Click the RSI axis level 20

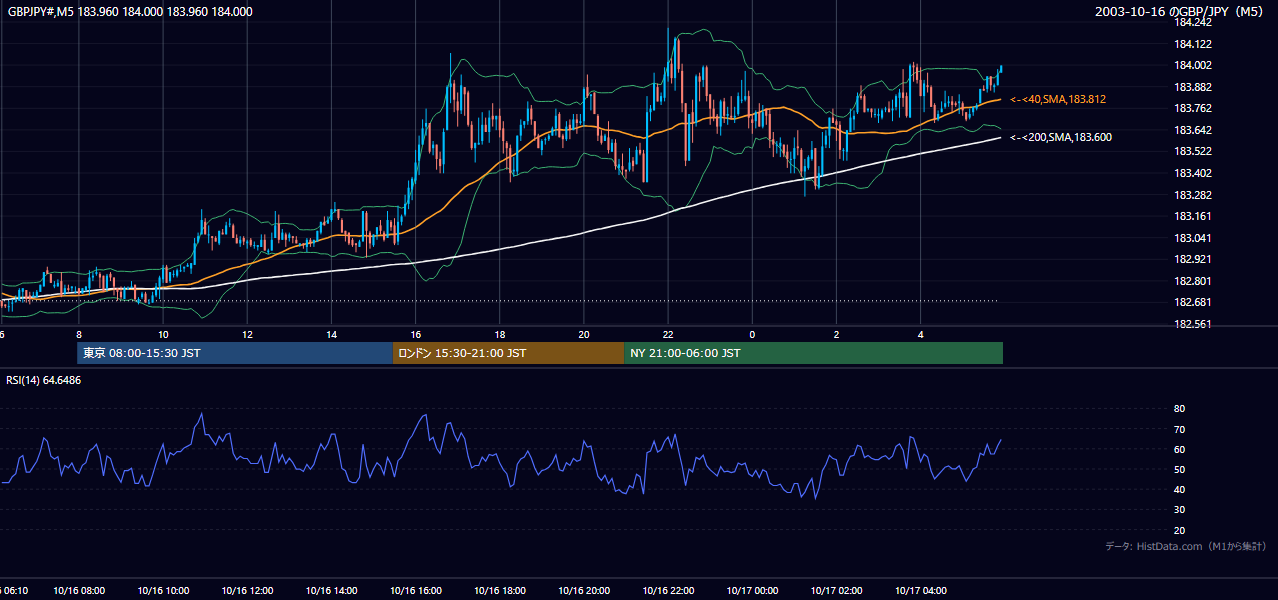pos(1179,530)
